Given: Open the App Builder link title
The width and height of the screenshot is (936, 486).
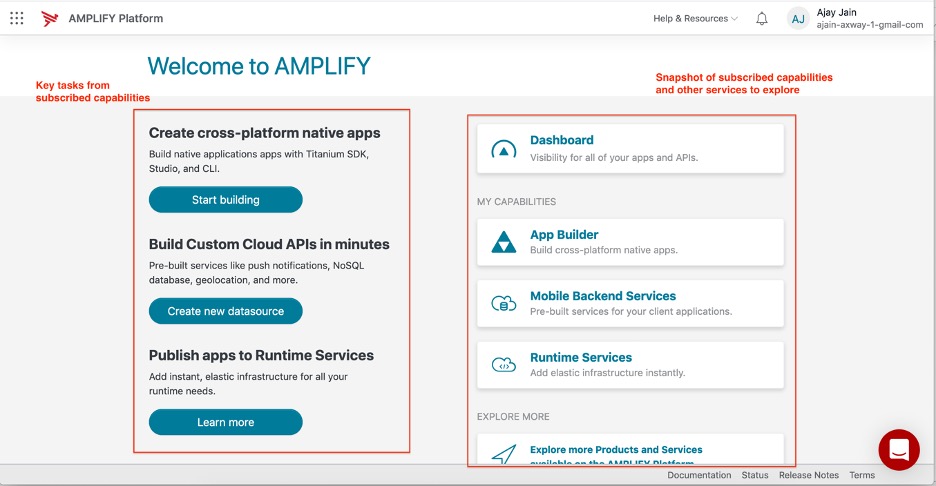Looking at the screenshot, I should [564, 235].
